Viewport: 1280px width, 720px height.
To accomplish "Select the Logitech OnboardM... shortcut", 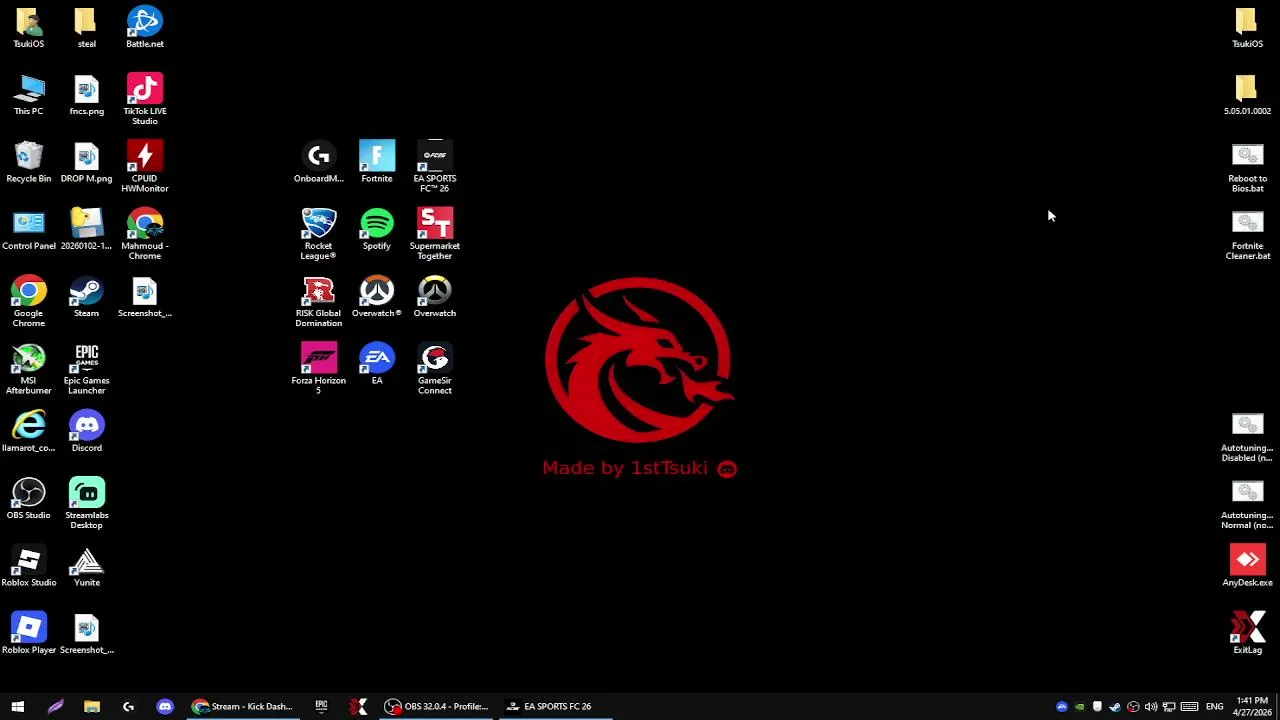I will click(x=319, y=162).
